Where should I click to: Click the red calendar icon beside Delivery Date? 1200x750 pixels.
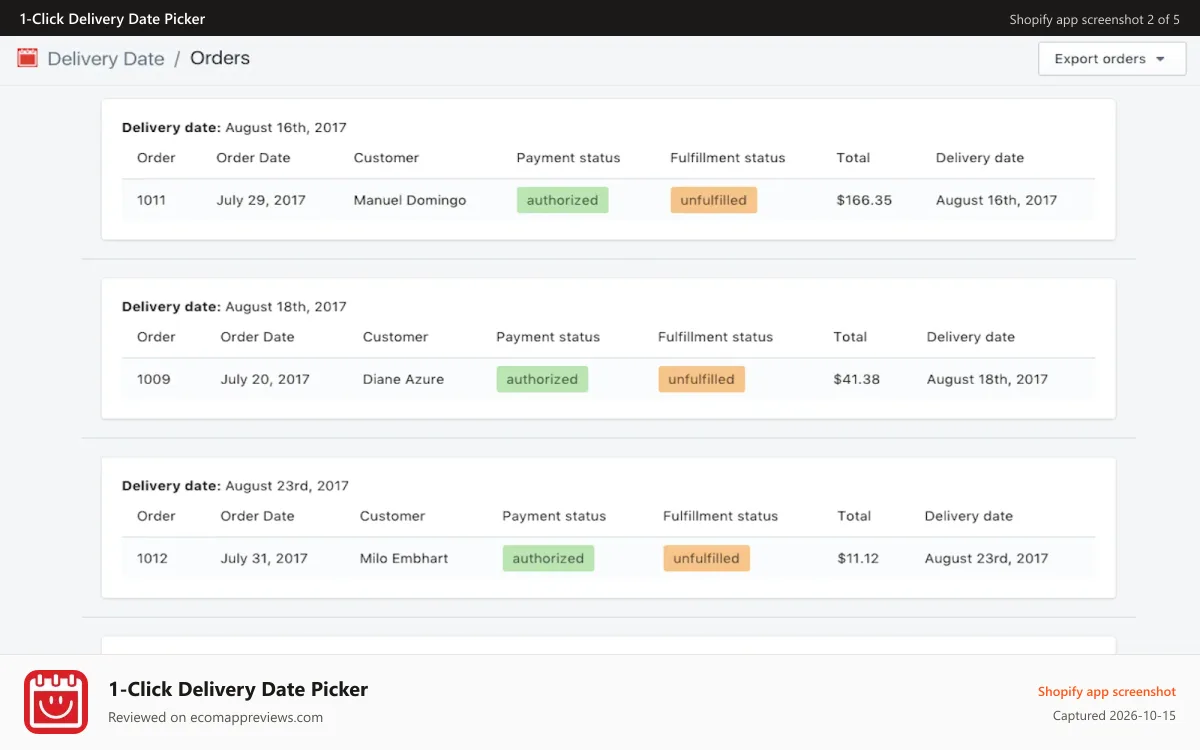coord(27,58)
